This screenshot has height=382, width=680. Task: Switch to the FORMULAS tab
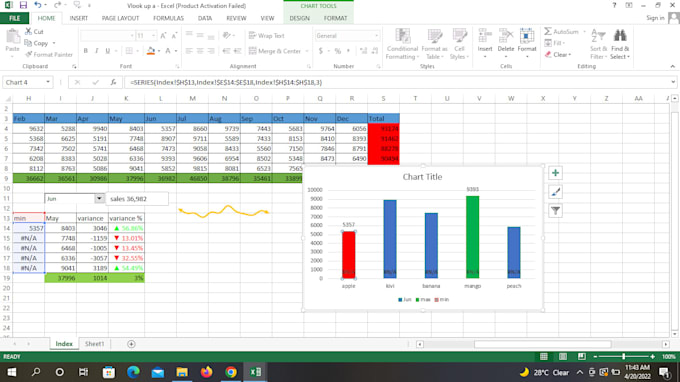[x=168, y=18]
